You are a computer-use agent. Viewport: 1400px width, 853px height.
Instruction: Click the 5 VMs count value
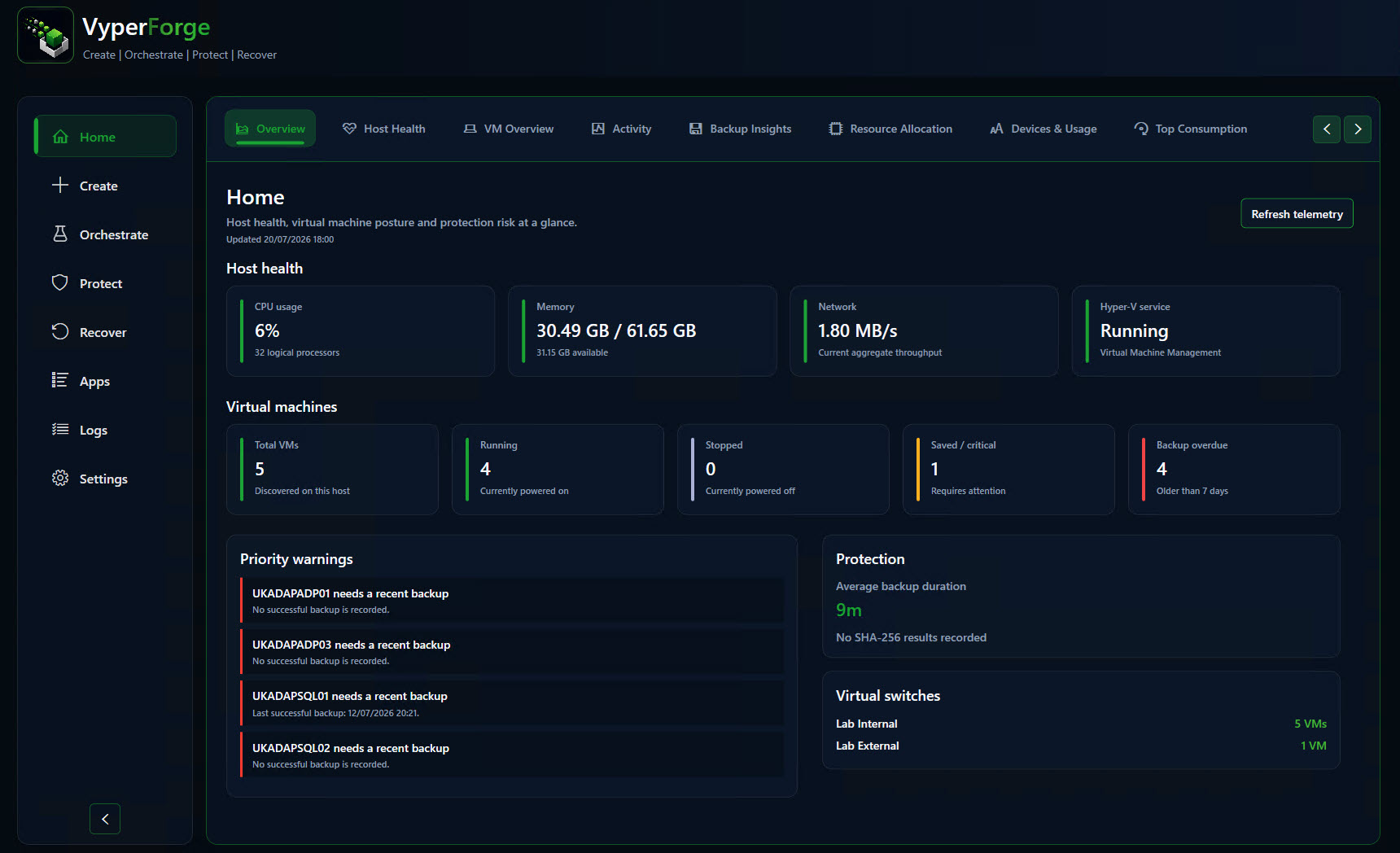click(1310, 724)
